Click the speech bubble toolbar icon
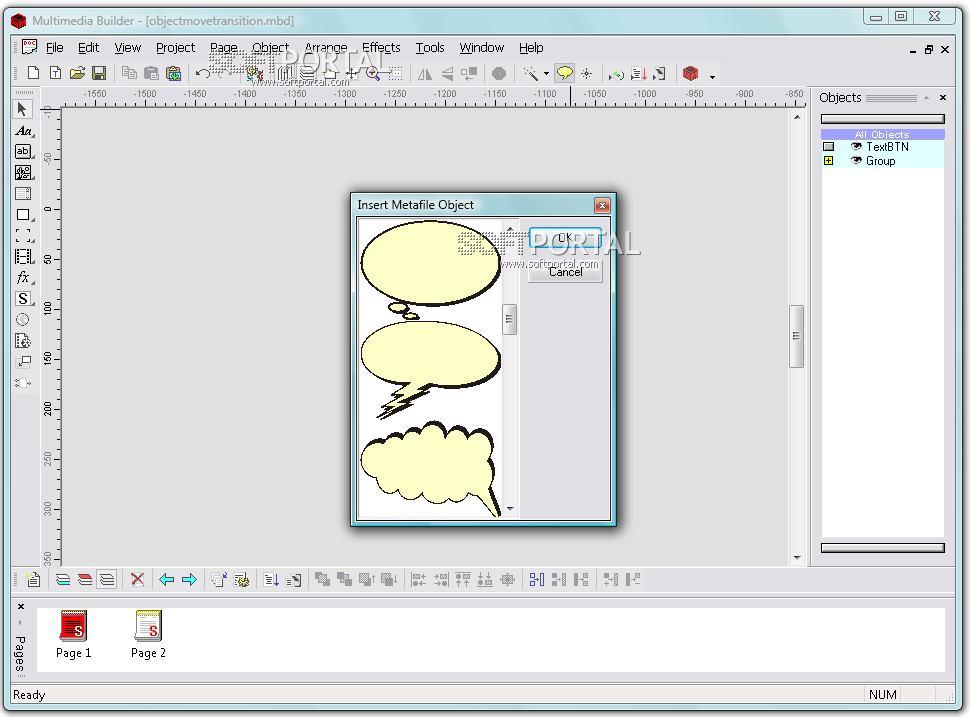 click(x=564, y=73)
